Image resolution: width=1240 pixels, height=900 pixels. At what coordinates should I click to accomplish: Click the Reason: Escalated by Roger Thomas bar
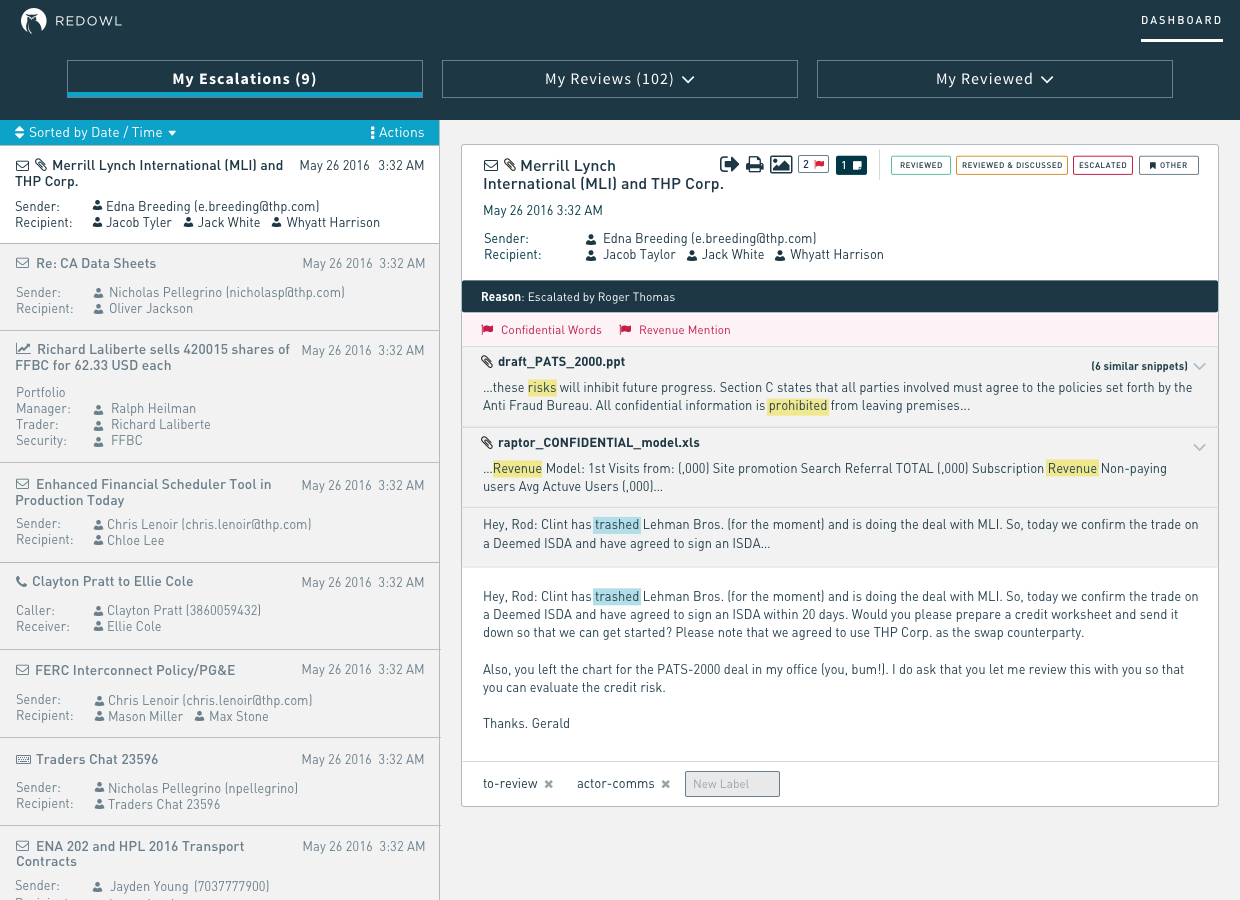[840, 297]
